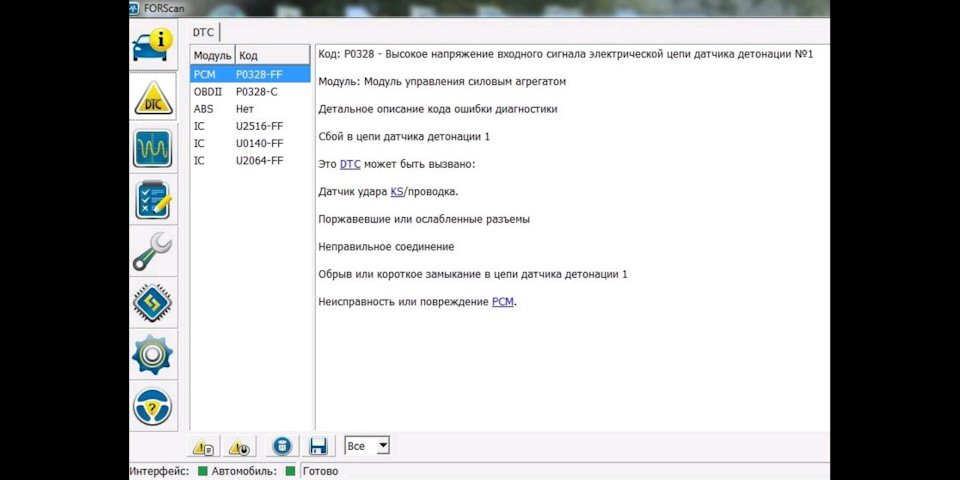Screen dimensions: 960x480
Task: Open the settings gear sidebar icon
Action: [x=153, y=354]
